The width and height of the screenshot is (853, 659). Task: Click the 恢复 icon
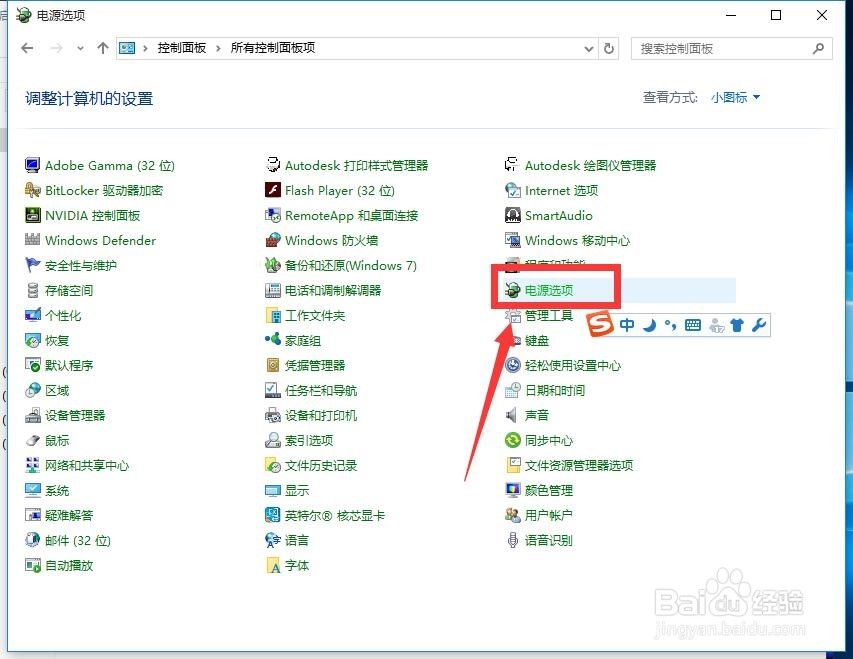(33, 340)
